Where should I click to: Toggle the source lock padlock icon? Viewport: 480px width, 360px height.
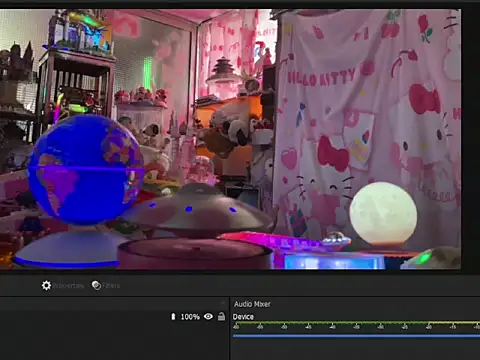click(x=221, y=316)
